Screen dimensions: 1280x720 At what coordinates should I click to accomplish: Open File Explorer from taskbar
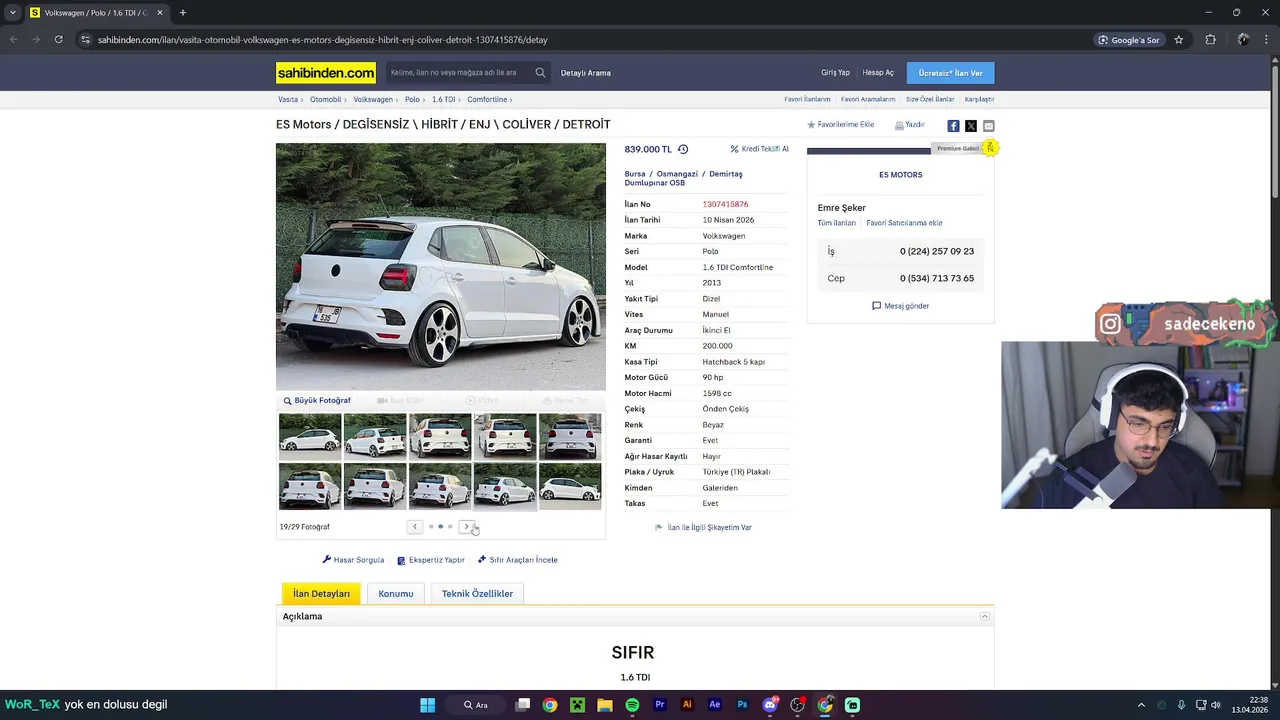(605, 705)
